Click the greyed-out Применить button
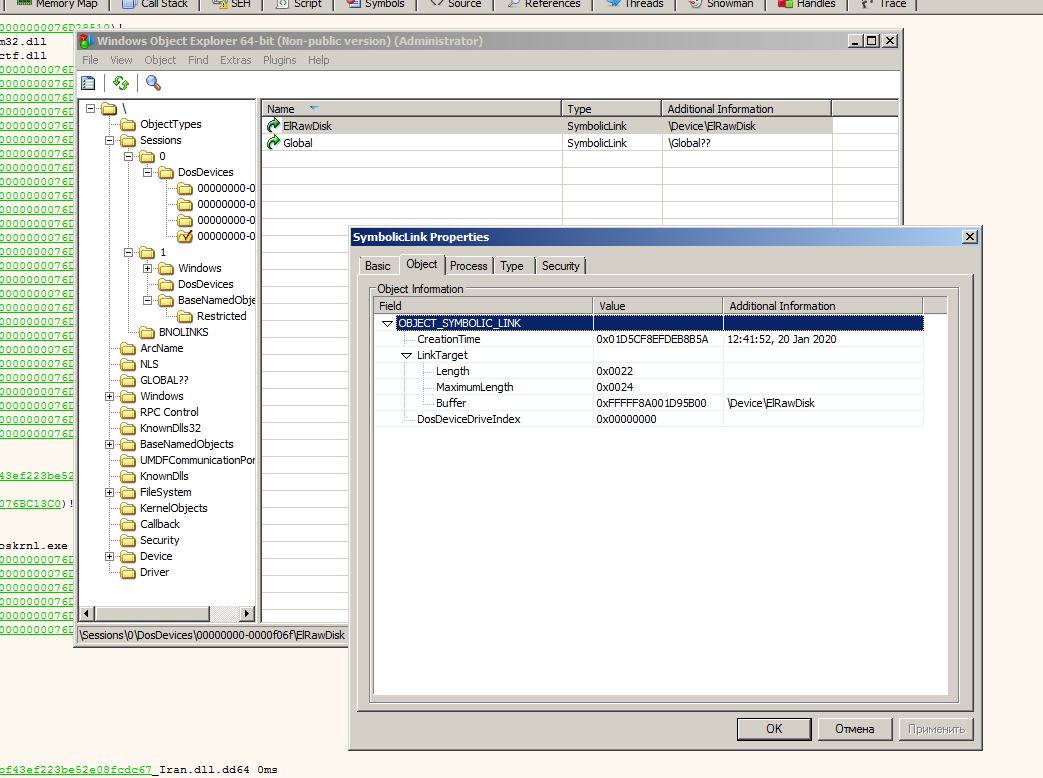 [x=937, y=729]
